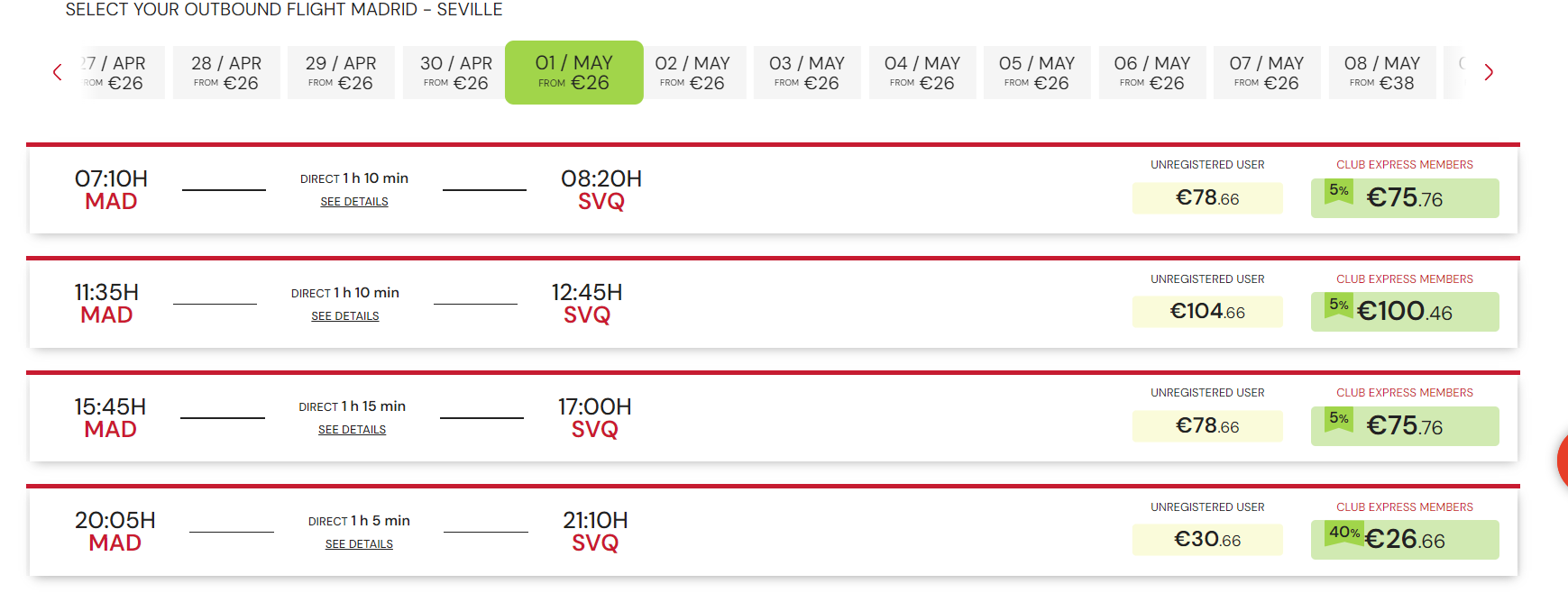The height and width of the screenshot is (602, 1568).
Task: Click the next dates right arrow
Action: [1489, 72]
